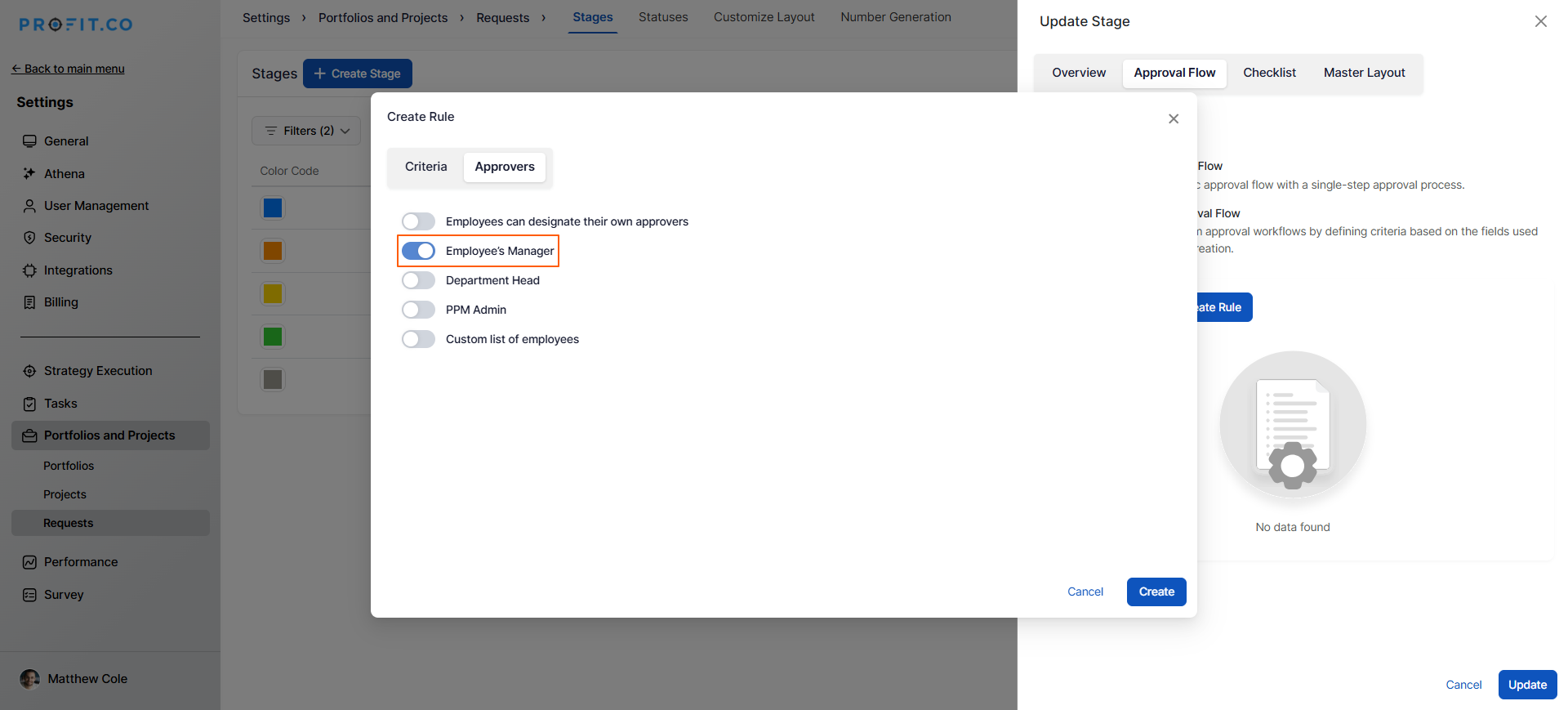Cancel the Update Stage panel
This screenshot has width=1568, height=710.
coord(1463,685)
